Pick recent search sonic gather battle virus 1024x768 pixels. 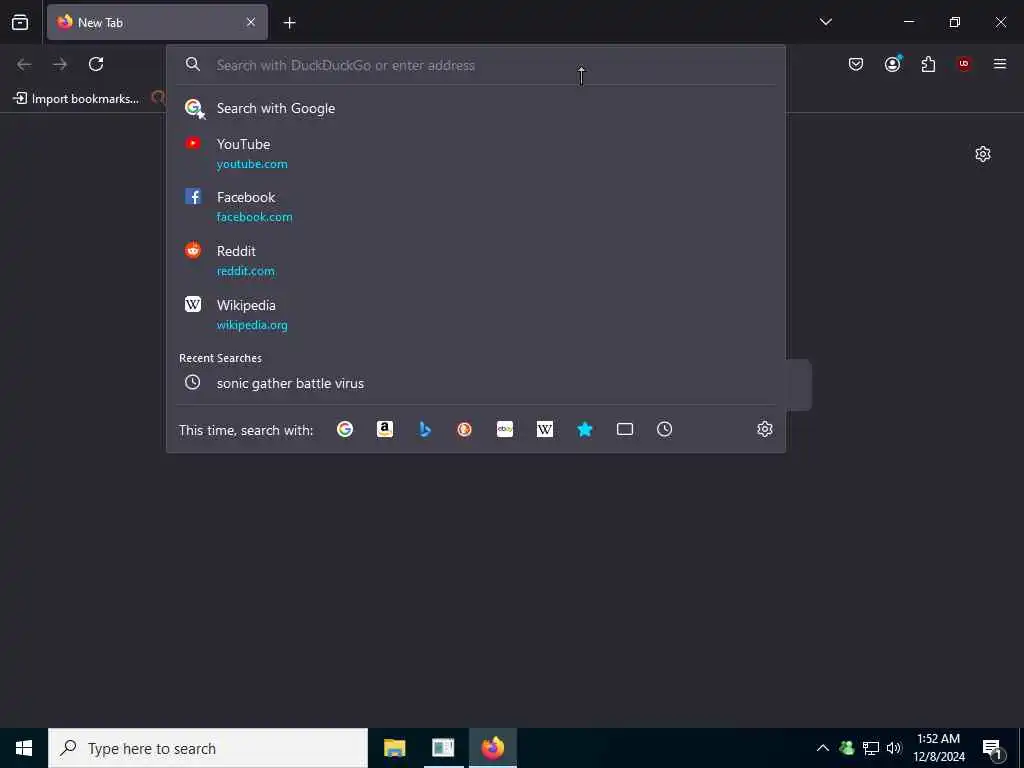pyautogui.click(x=476, y=383)
